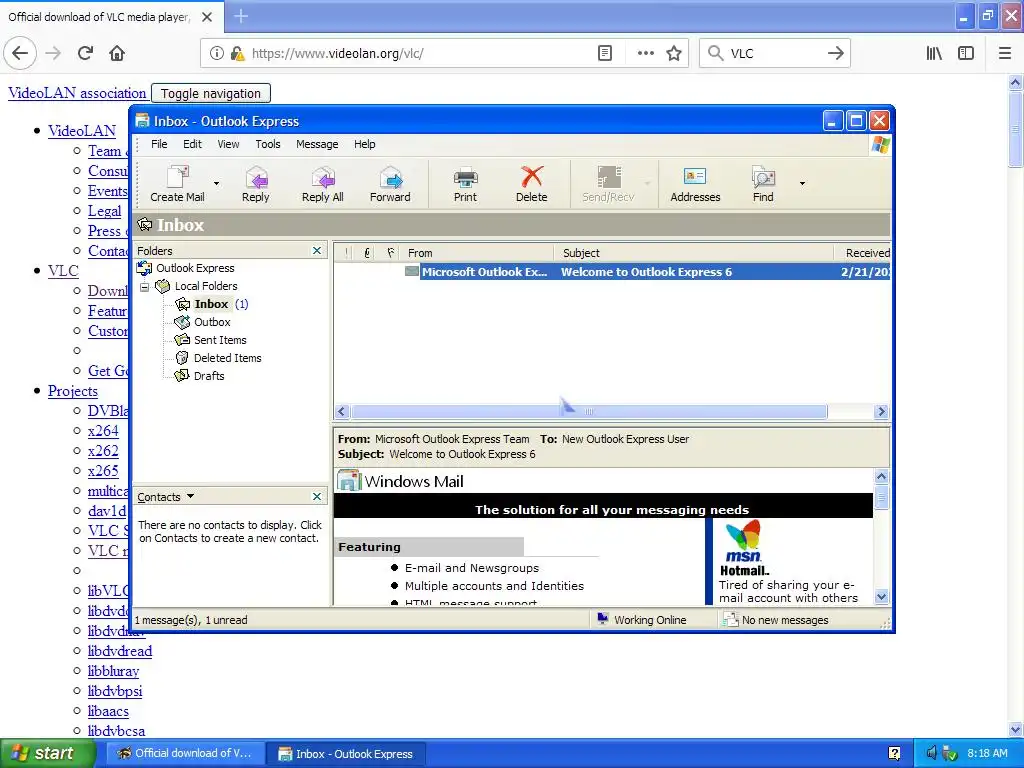1024x768 pixels.
Task: Open the Firefox Library icon
Action: [934, 54]
